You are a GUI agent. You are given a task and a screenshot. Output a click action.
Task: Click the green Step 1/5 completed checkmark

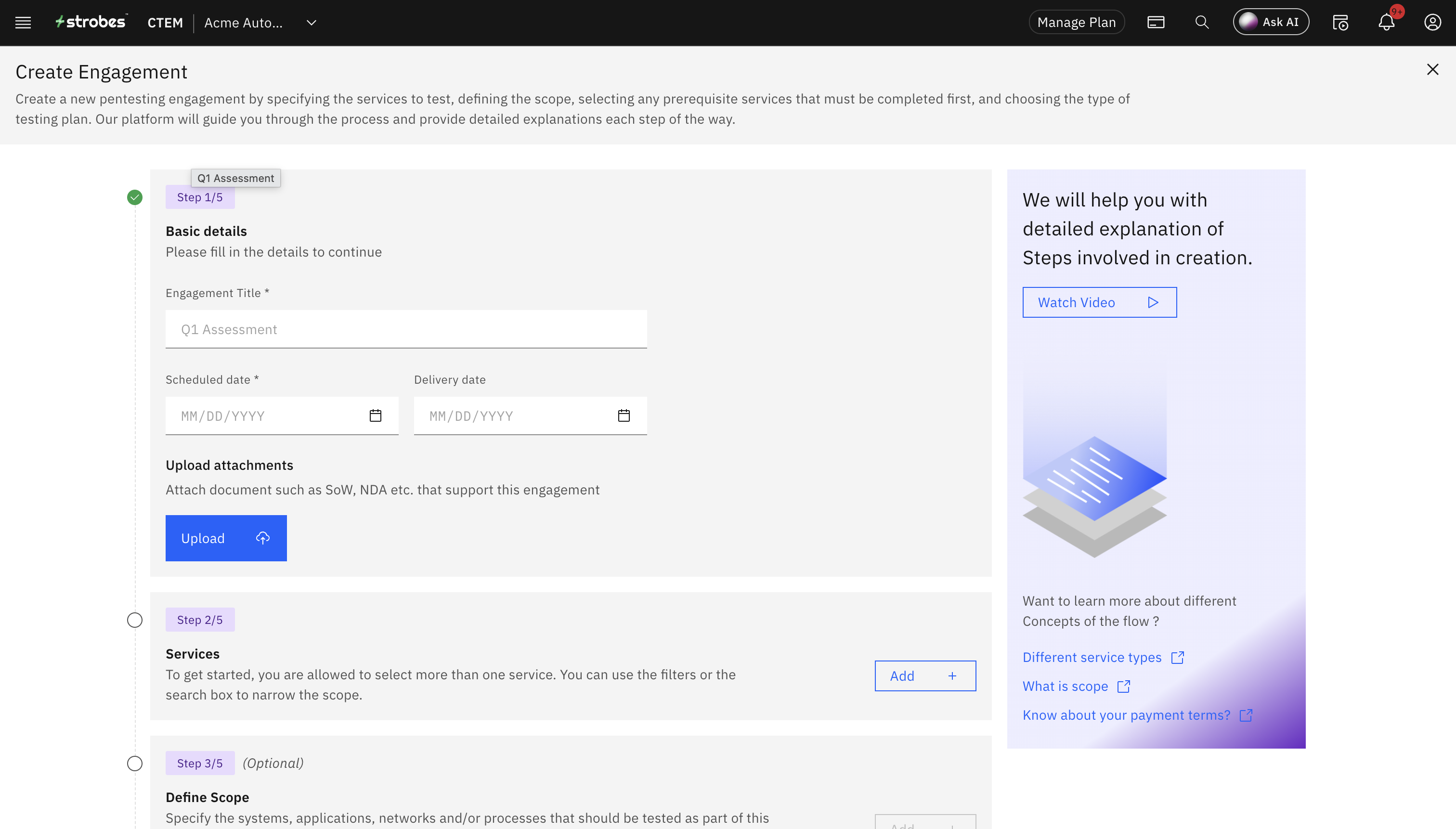134,197
